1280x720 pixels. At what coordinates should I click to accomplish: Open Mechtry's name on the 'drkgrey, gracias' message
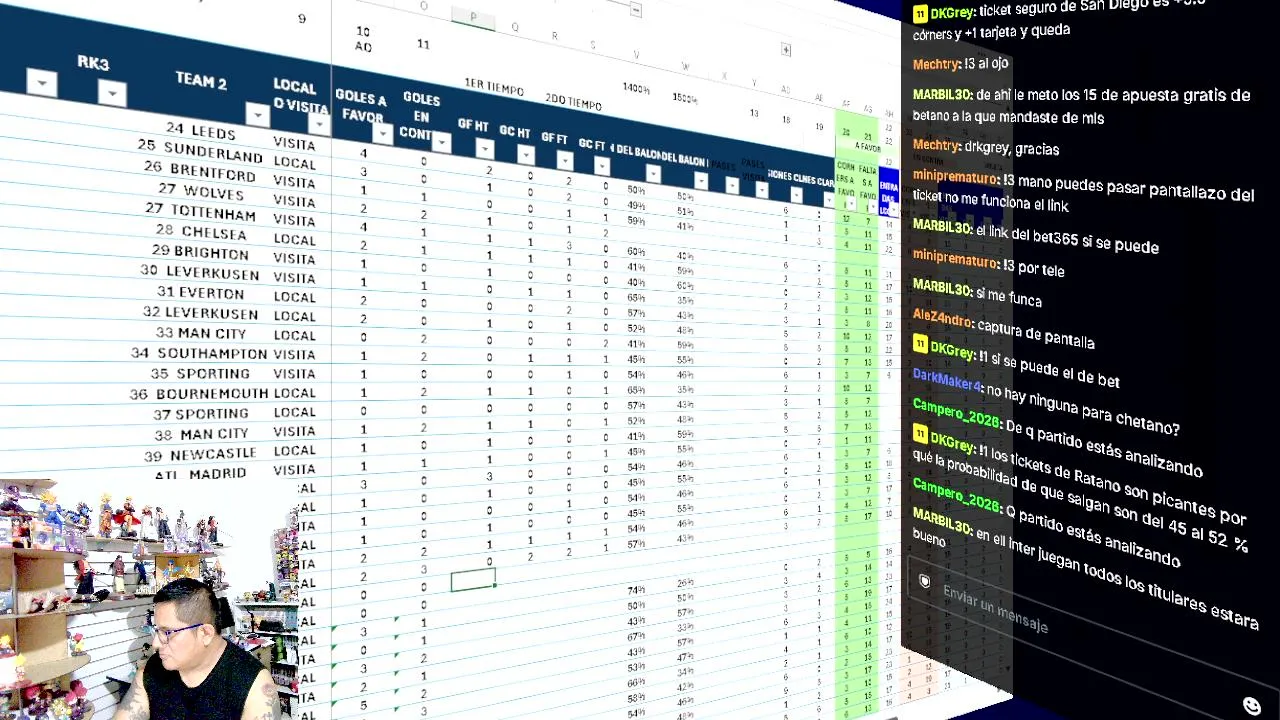coord(936,145)
